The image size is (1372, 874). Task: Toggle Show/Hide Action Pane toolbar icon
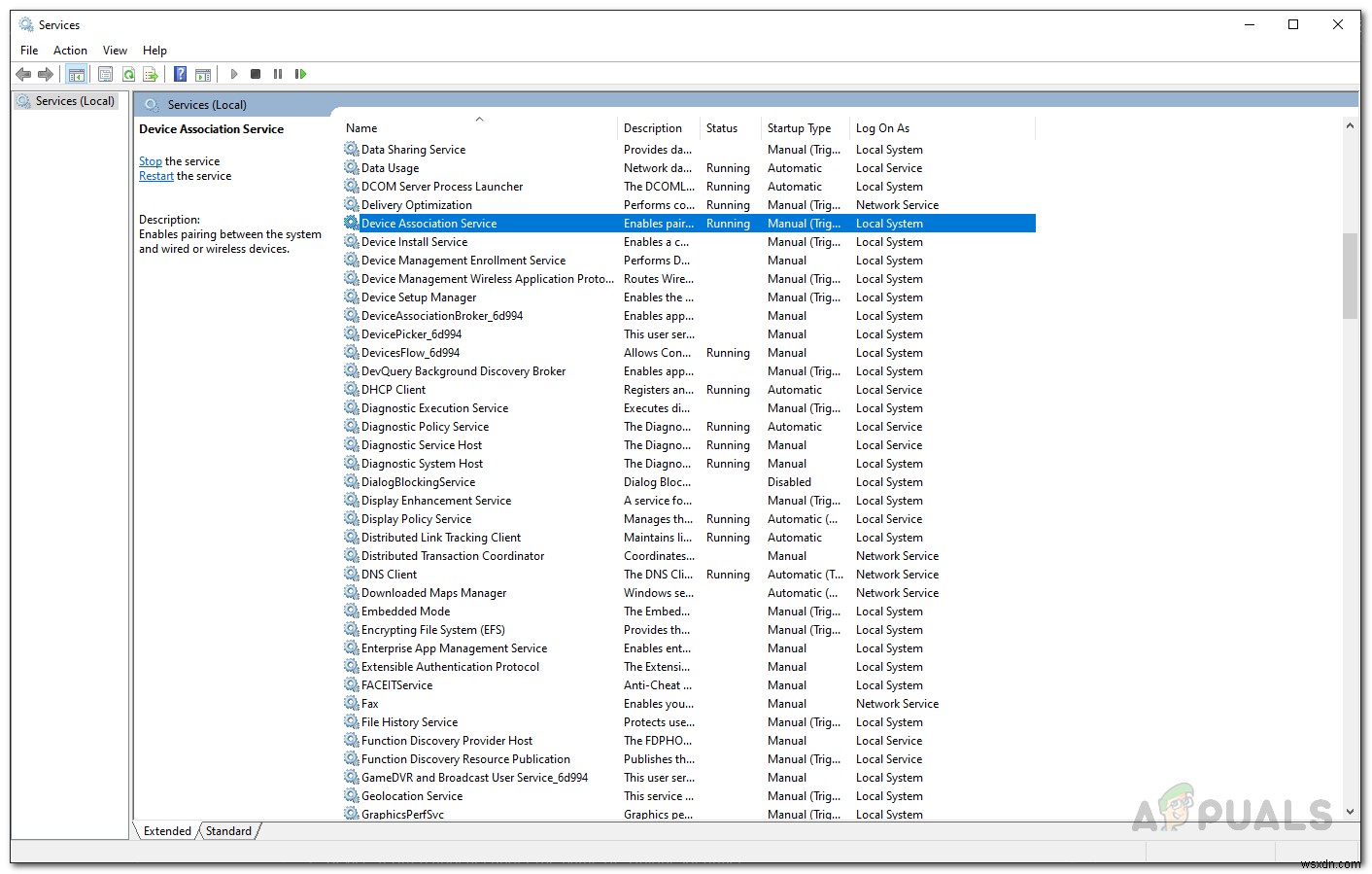[202, 74]
